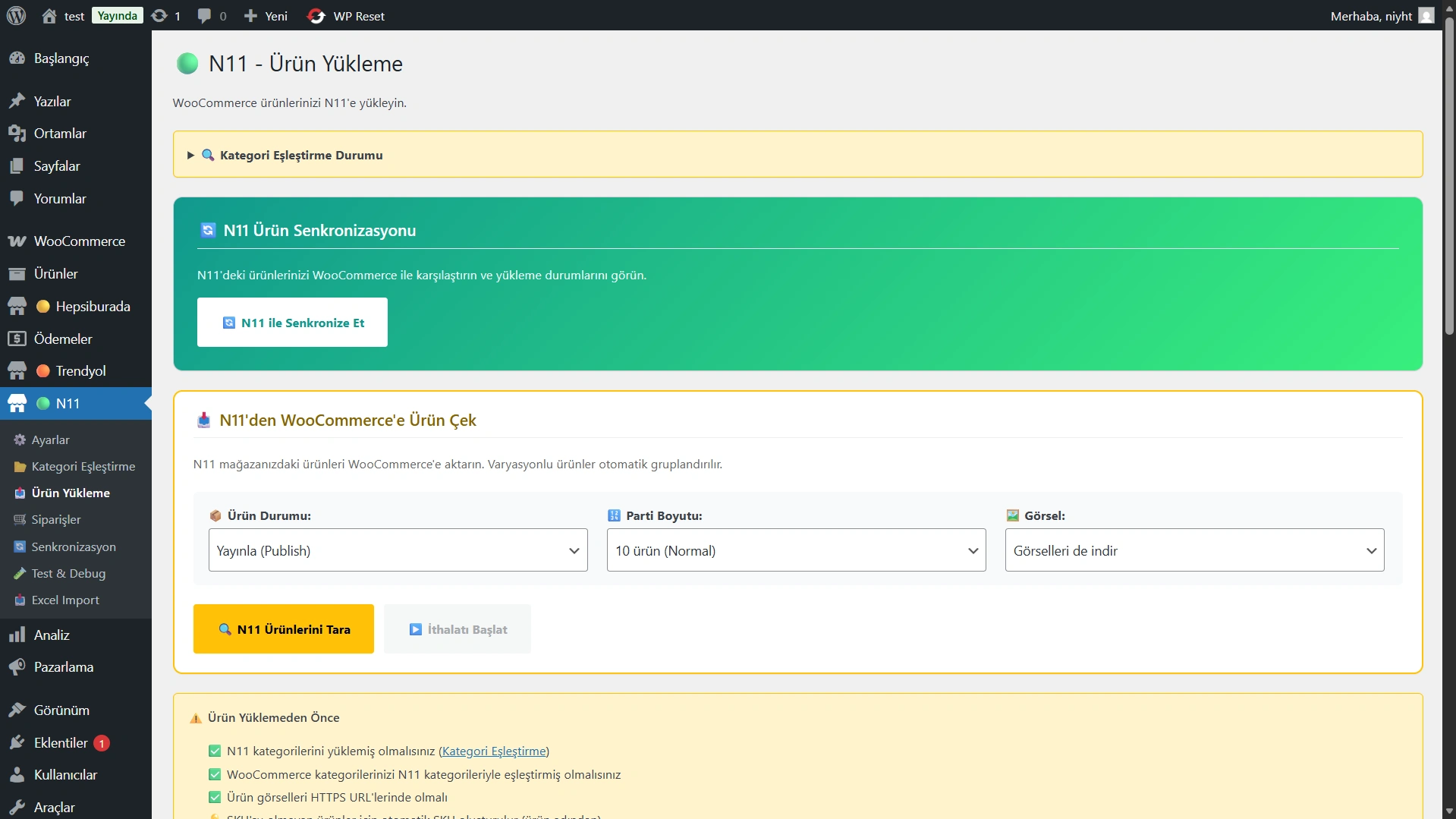Screen dimensions: 1456x819
Task: Click the WP Reset toolbar icon
Action: pos(316,16)
